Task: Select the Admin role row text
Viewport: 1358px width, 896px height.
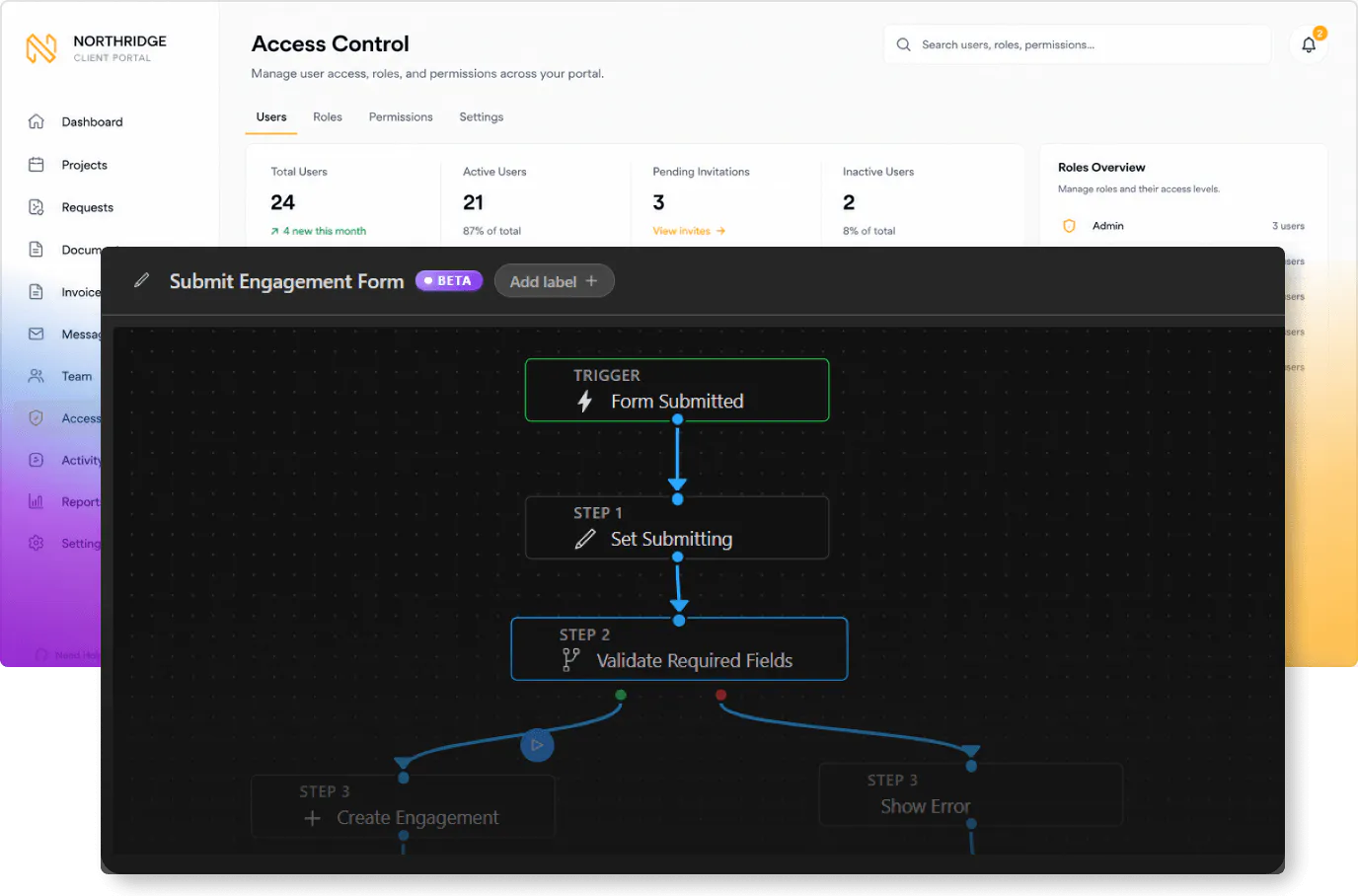Action: point(1108,226)
